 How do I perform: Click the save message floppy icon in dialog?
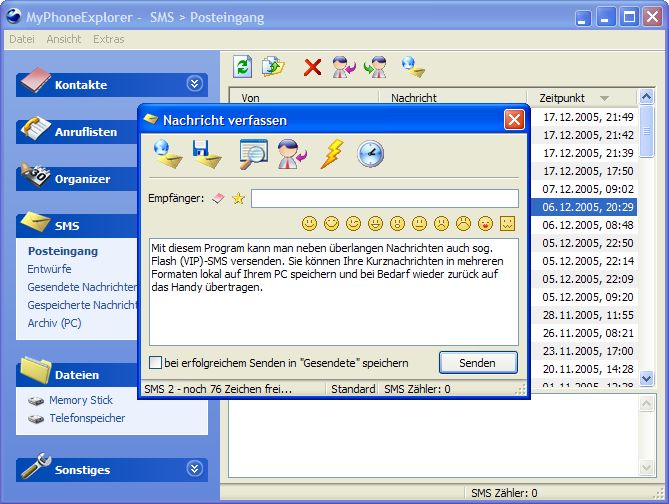[207, 155]
